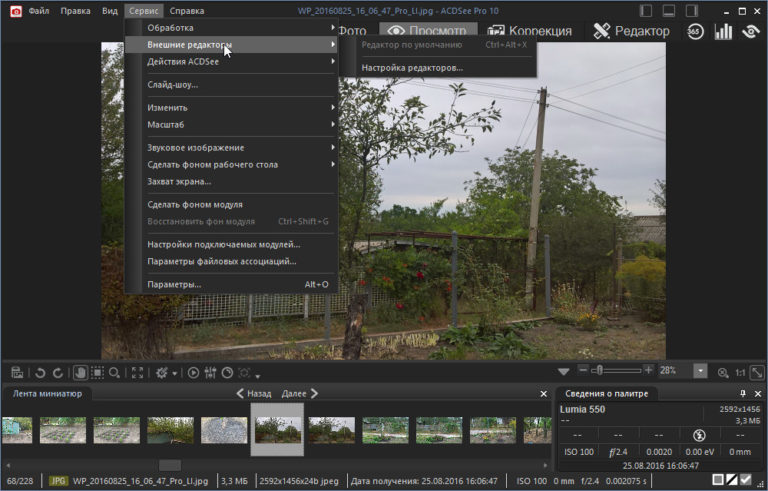Pin the palette info panel
The width and height of the screenshot is (768, 491).
point(743,394)
